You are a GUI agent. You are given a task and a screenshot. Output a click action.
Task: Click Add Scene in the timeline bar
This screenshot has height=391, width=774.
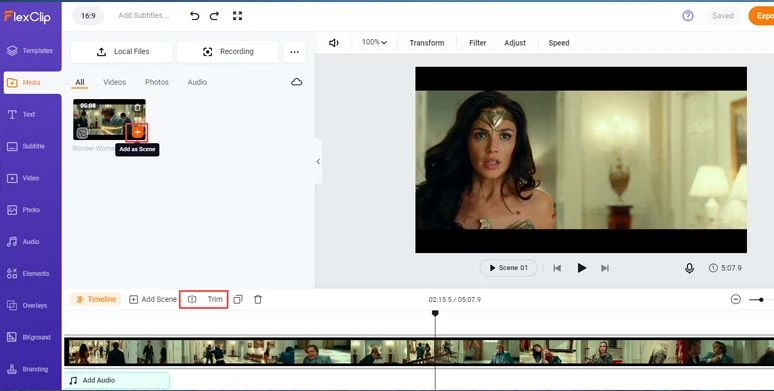(x=153, y=299)
